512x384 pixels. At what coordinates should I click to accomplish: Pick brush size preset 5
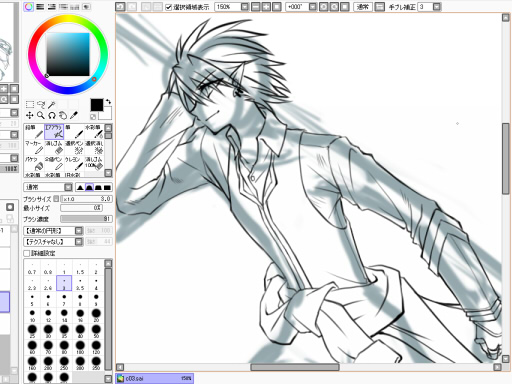tap(32, 300)
